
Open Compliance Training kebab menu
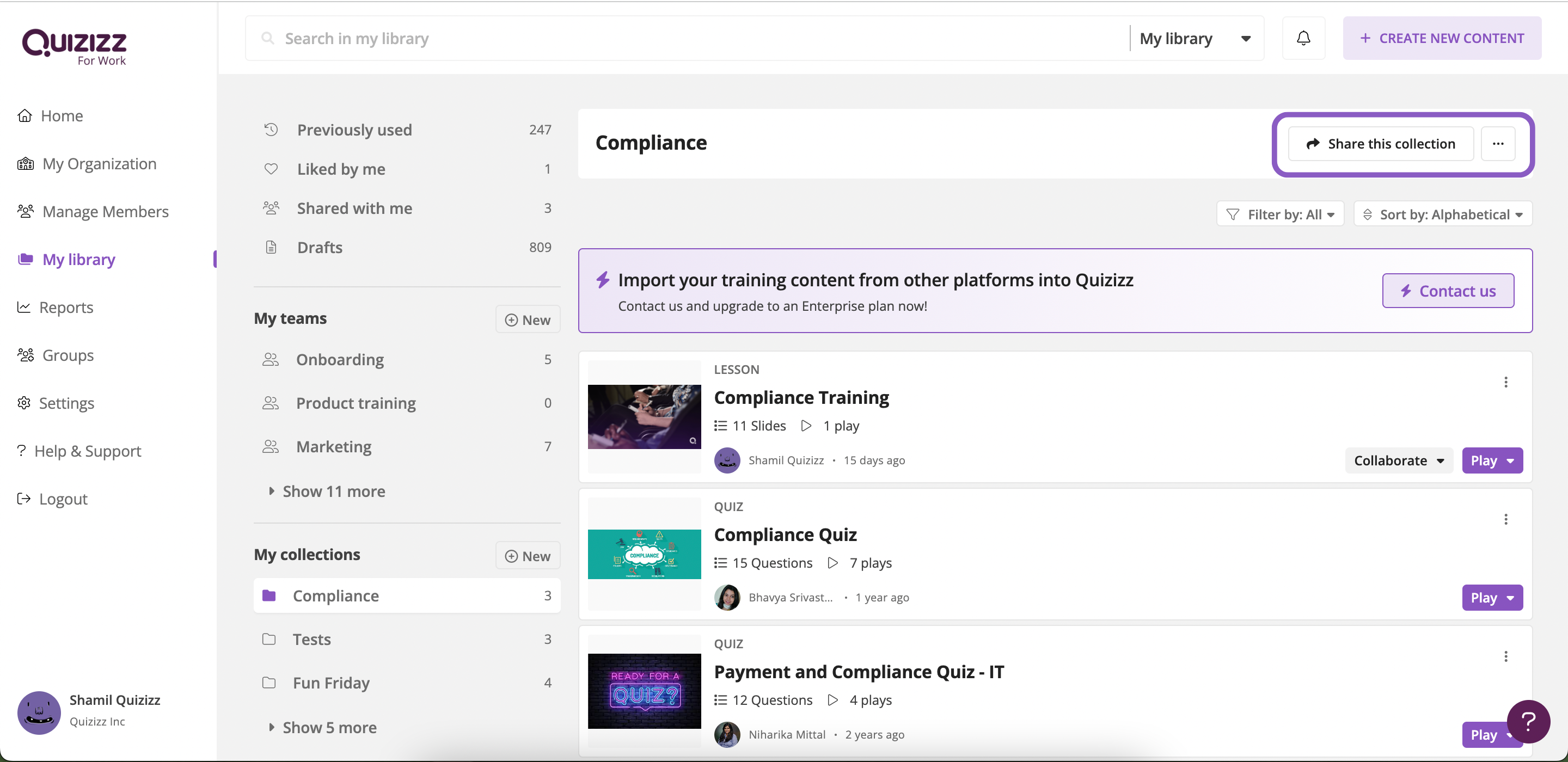pyautogui.click(x=1505, y=382)
